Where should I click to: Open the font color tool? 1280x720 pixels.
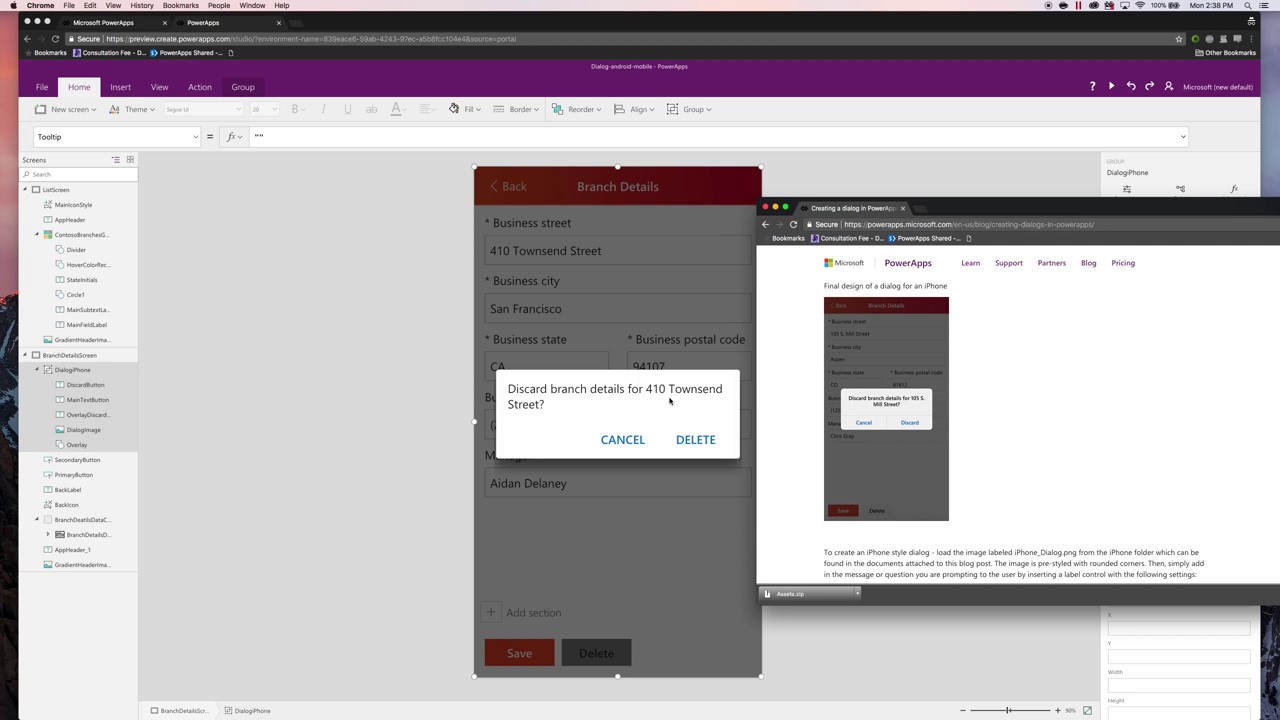398,109
